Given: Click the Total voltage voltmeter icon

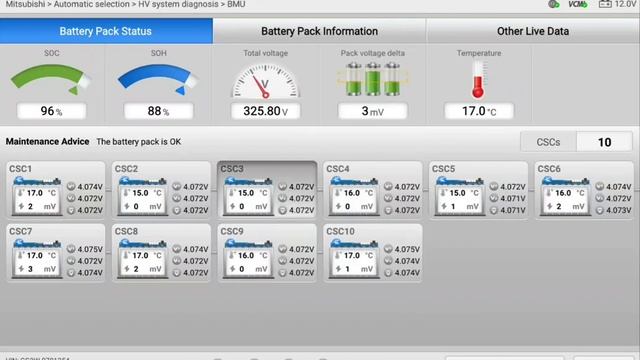Looking at the screenshot, I should (x=266, y=81).
